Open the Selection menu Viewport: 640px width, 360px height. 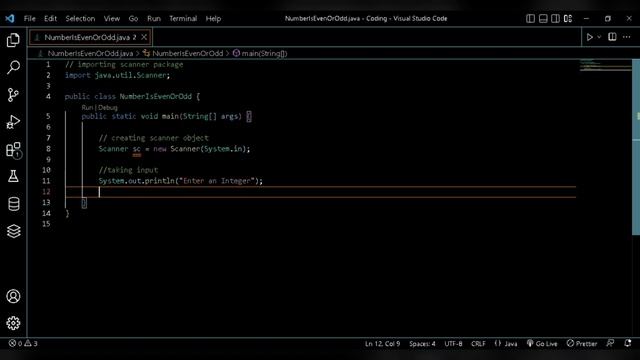(80, 18)
